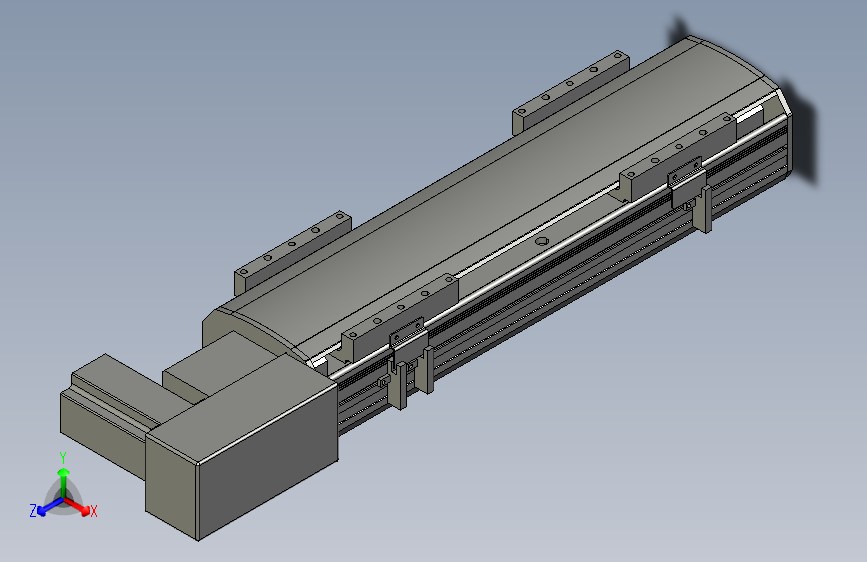Image resolution: width=867 pixels, height=562 pixels.
Task: Click the blue Z axis on the triad
Action: point(50,507)
